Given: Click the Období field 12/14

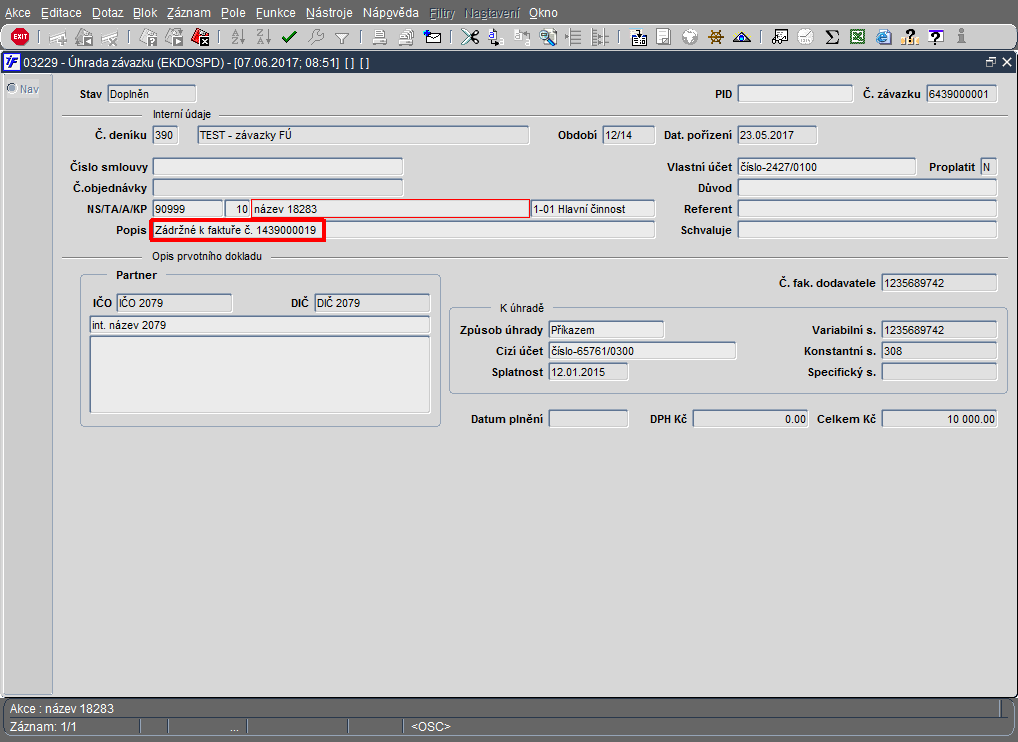Looking at the screenshot, I should click(628, 135).
